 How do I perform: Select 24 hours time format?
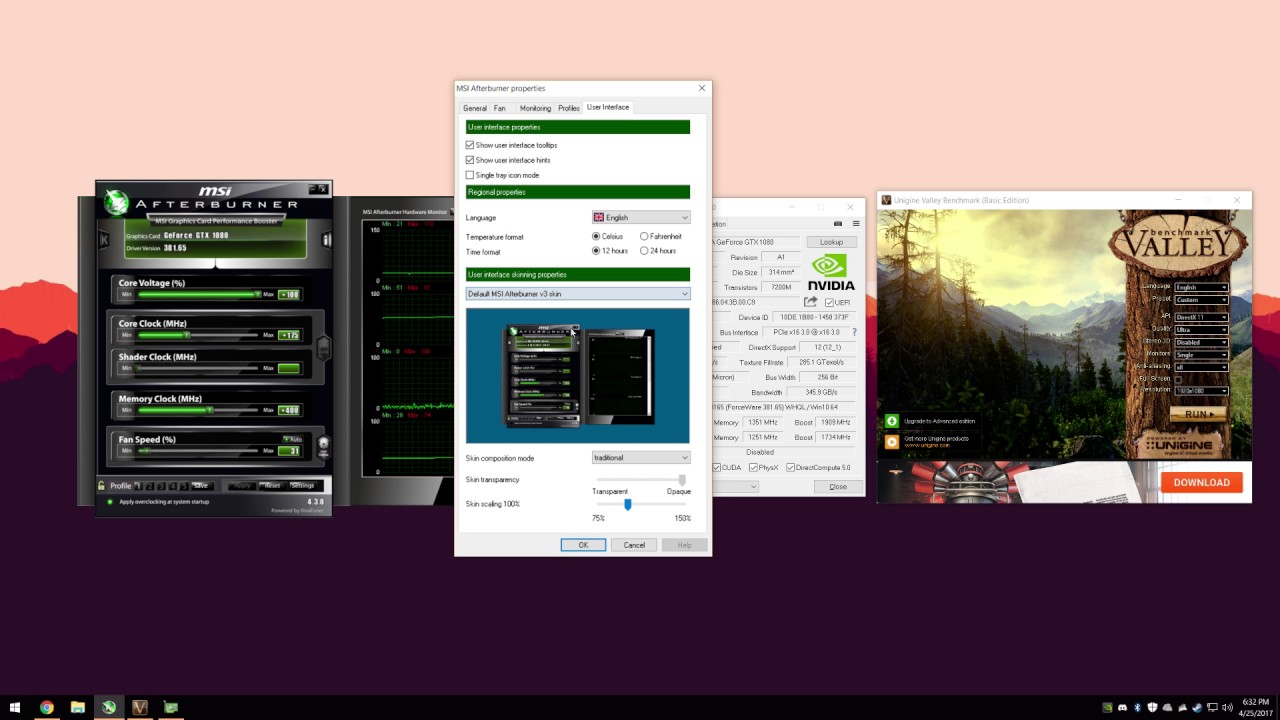(x=644, y=250)
